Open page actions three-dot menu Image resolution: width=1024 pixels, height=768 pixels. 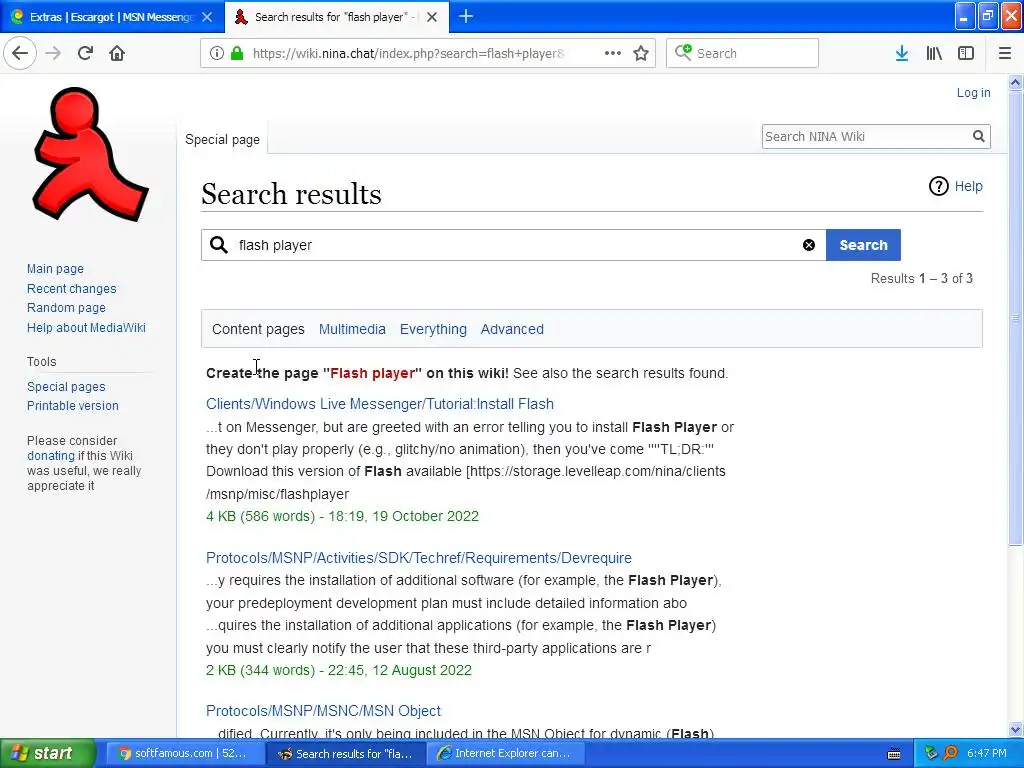(613, 53)
